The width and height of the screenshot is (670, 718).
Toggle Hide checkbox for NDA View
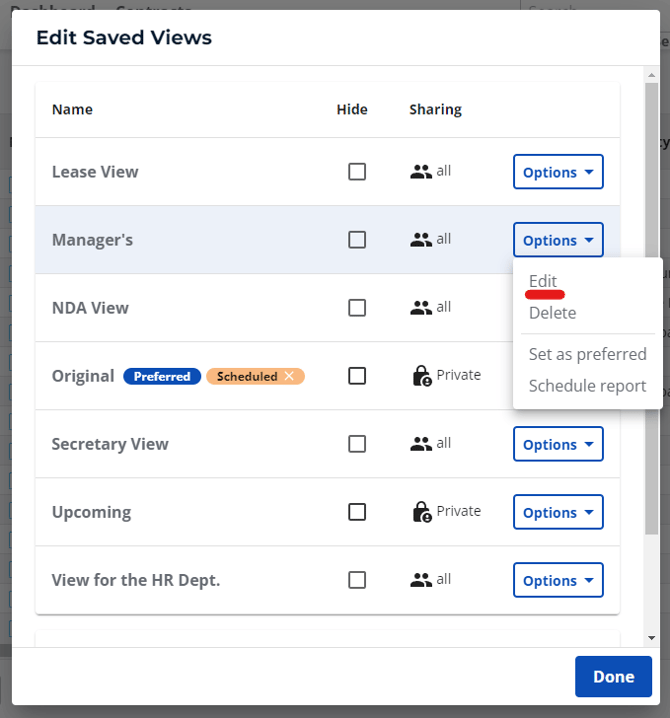click(357, 308)
